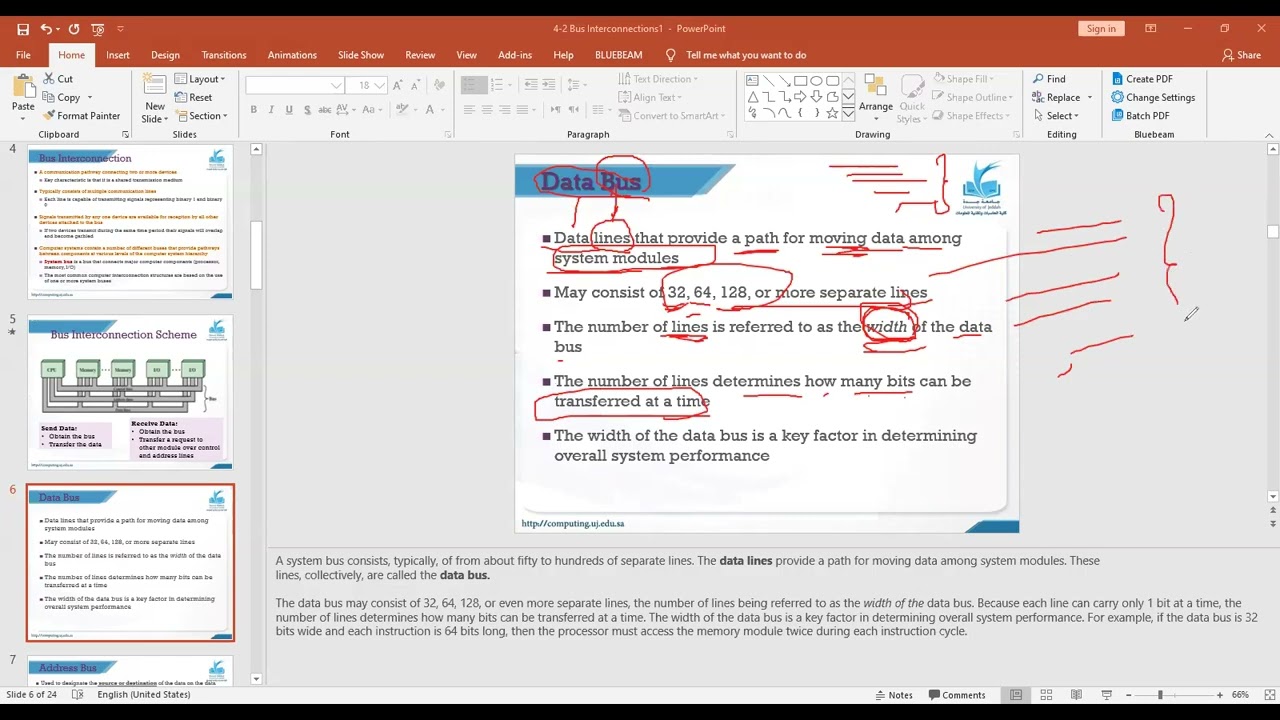Screen dimensions: 1280x720
Task: Click the Share icon in title bar
Action: [x=1241, y=55]
